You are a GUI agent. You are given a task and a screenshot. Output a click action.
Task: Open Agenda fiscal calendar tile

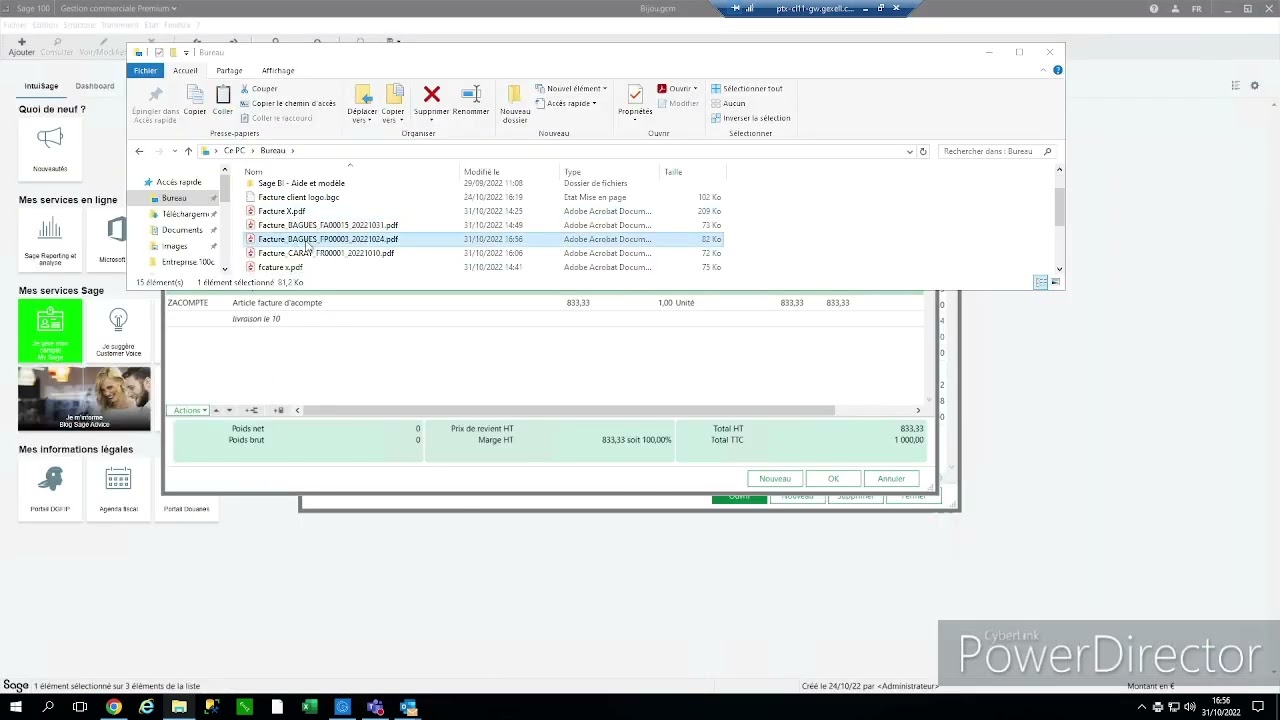[x=118, y=488]
